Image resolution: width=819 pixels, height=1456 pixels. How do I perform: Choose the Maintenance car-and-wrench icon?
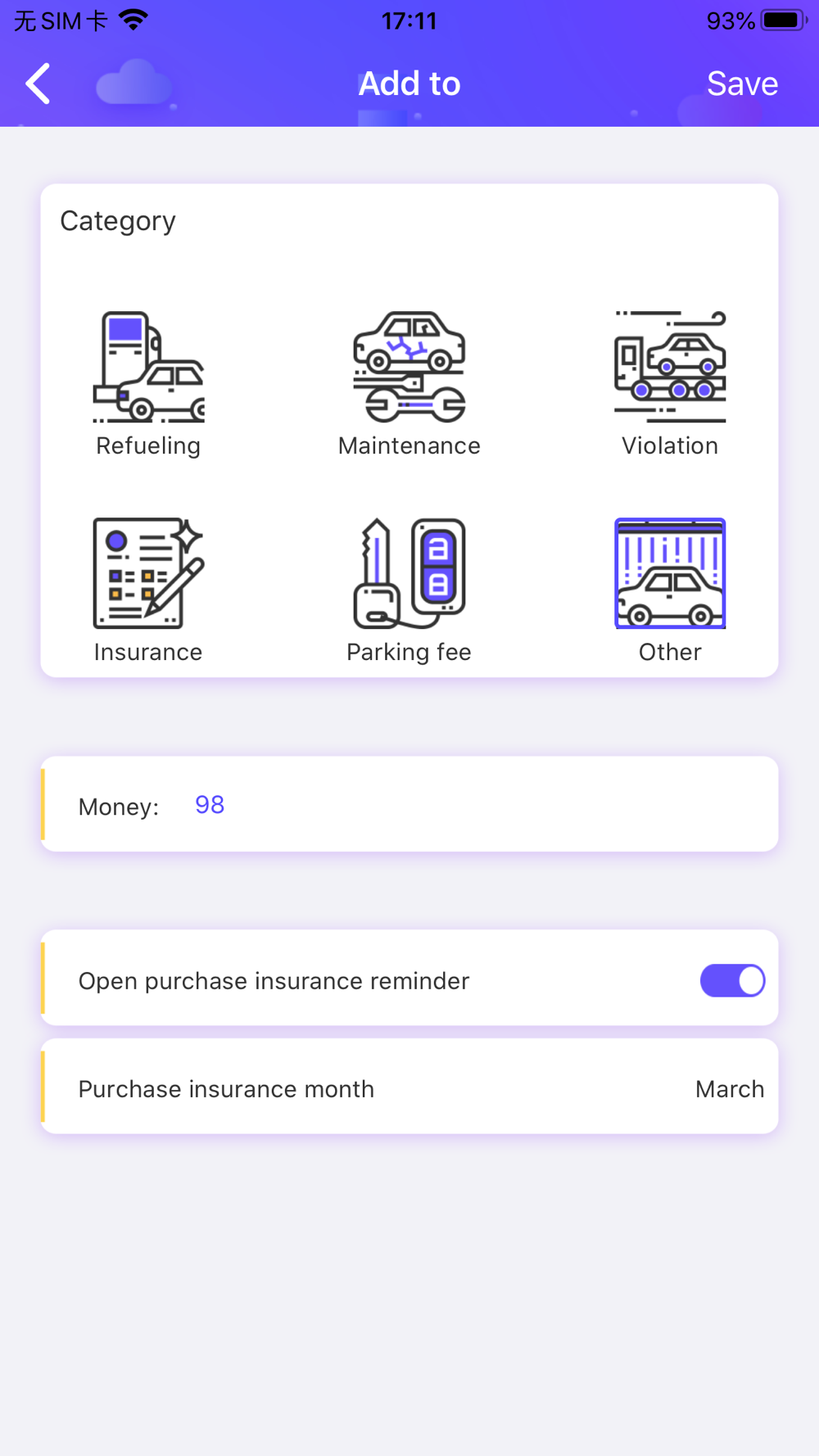(x=409, y=367)
